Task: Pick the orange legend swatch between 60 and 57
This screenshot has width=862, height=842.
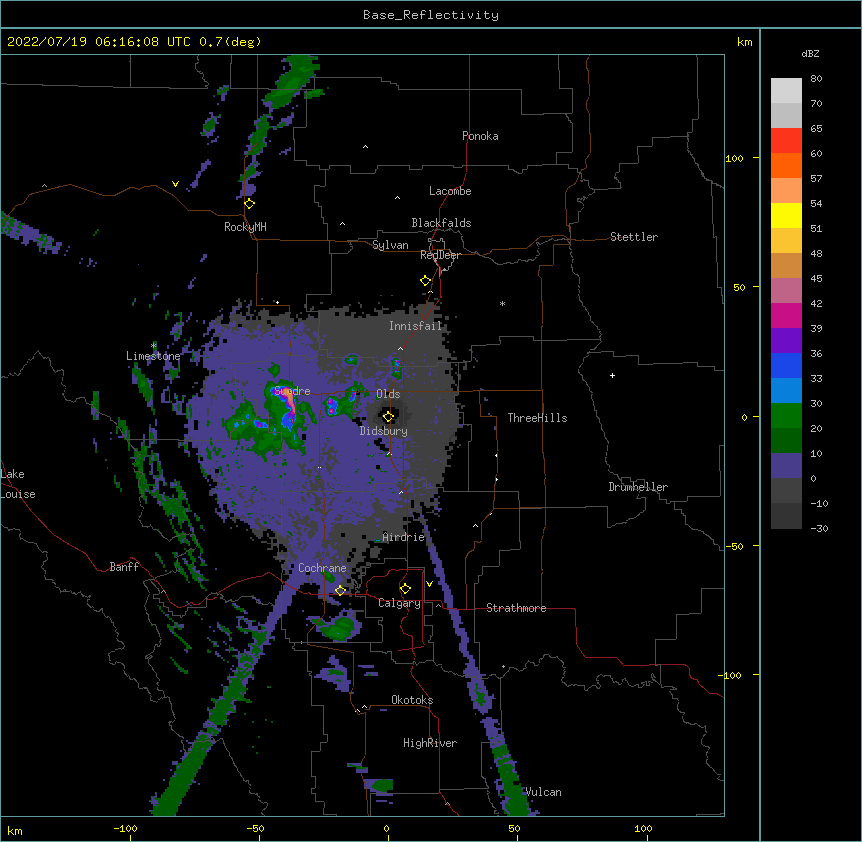Action: pos(786,165)
